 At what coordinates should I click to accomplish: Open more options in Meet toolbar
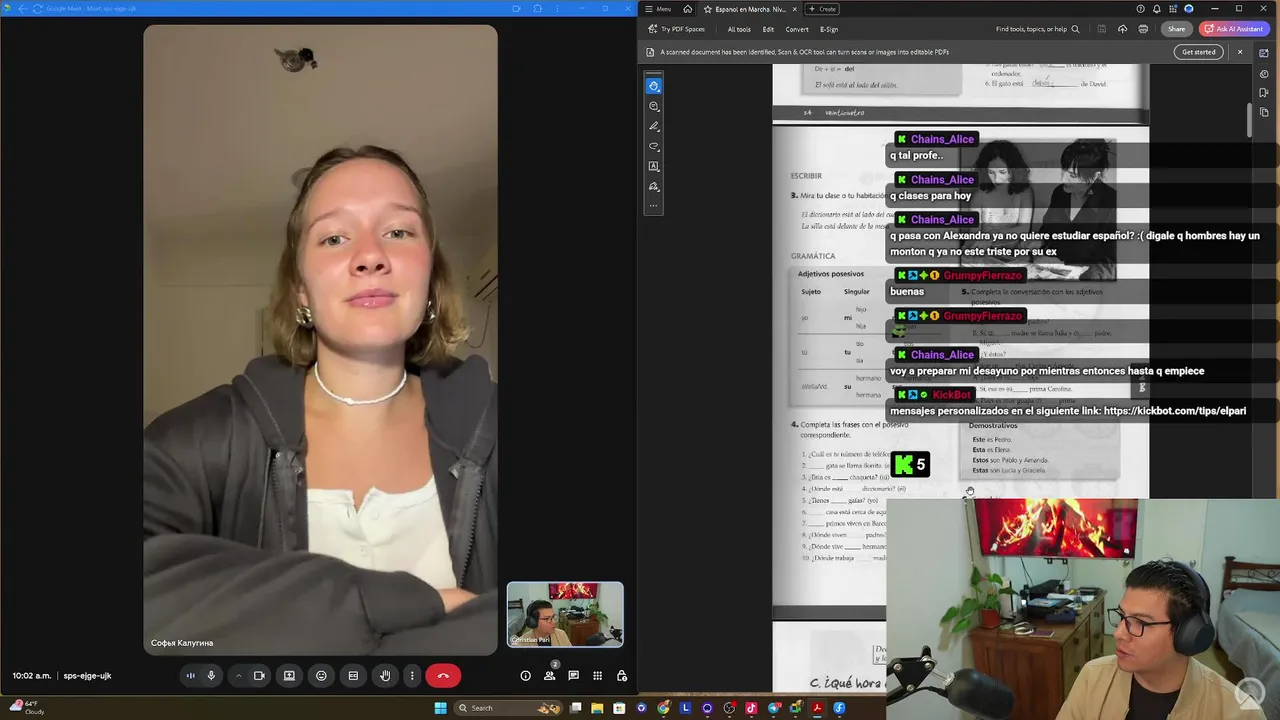[x=411, y=676]
